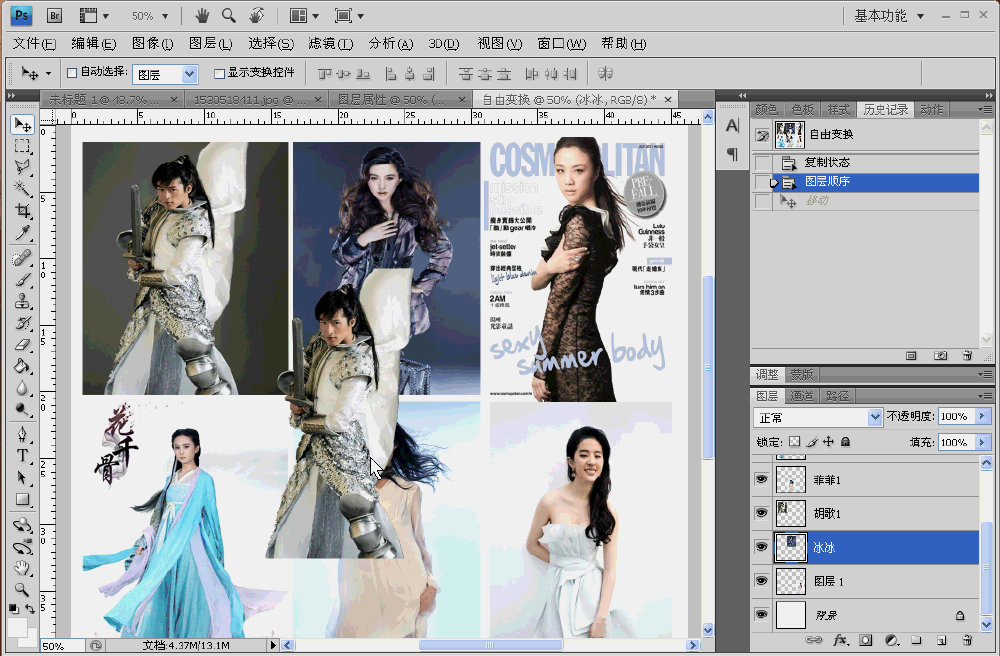1000x656 pixels.
Task: Toggle lock transparent pixels
Action: [794, 441]
